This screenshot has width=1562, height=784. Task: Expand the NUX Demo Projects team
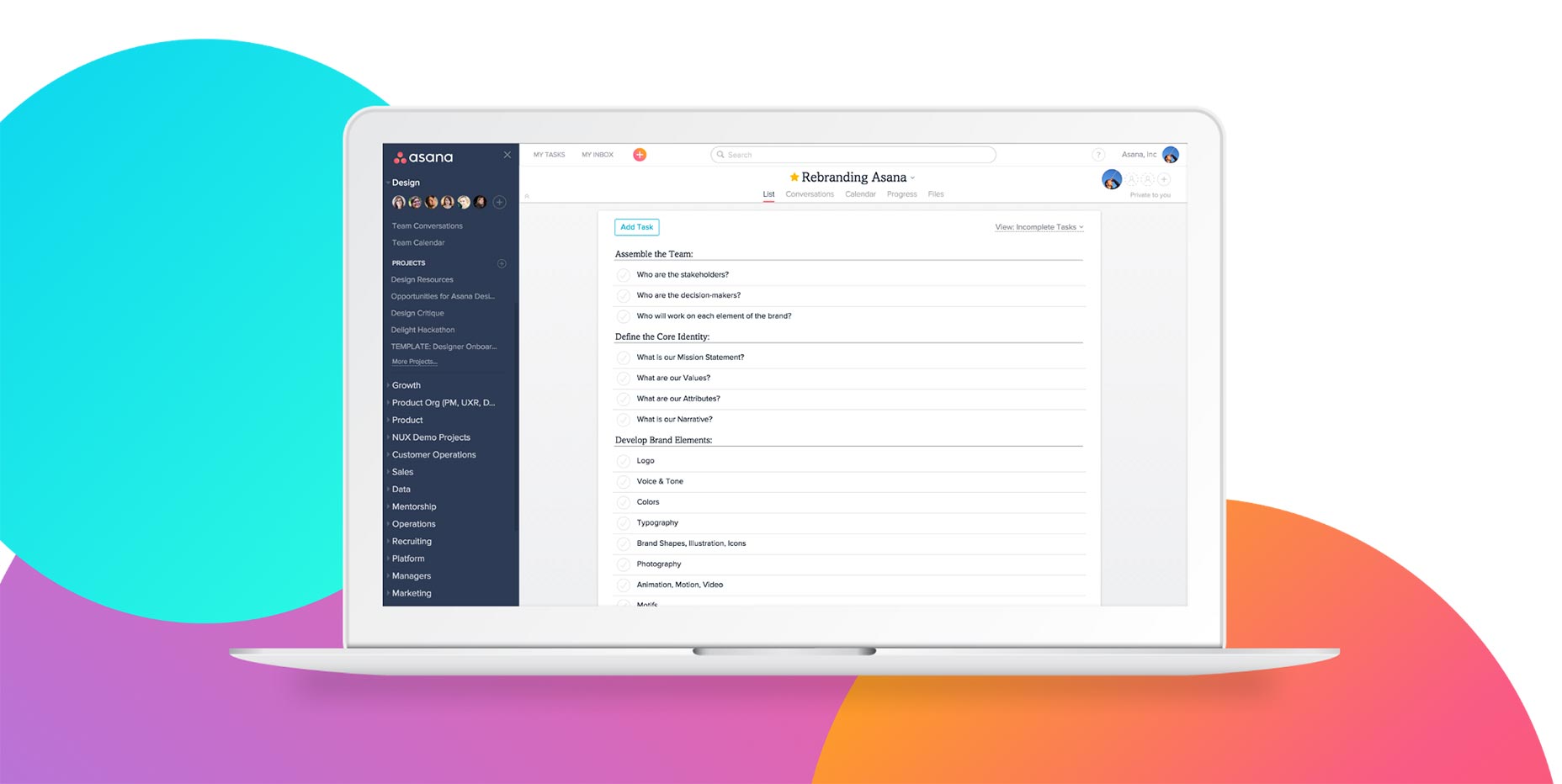pos(388,437)
